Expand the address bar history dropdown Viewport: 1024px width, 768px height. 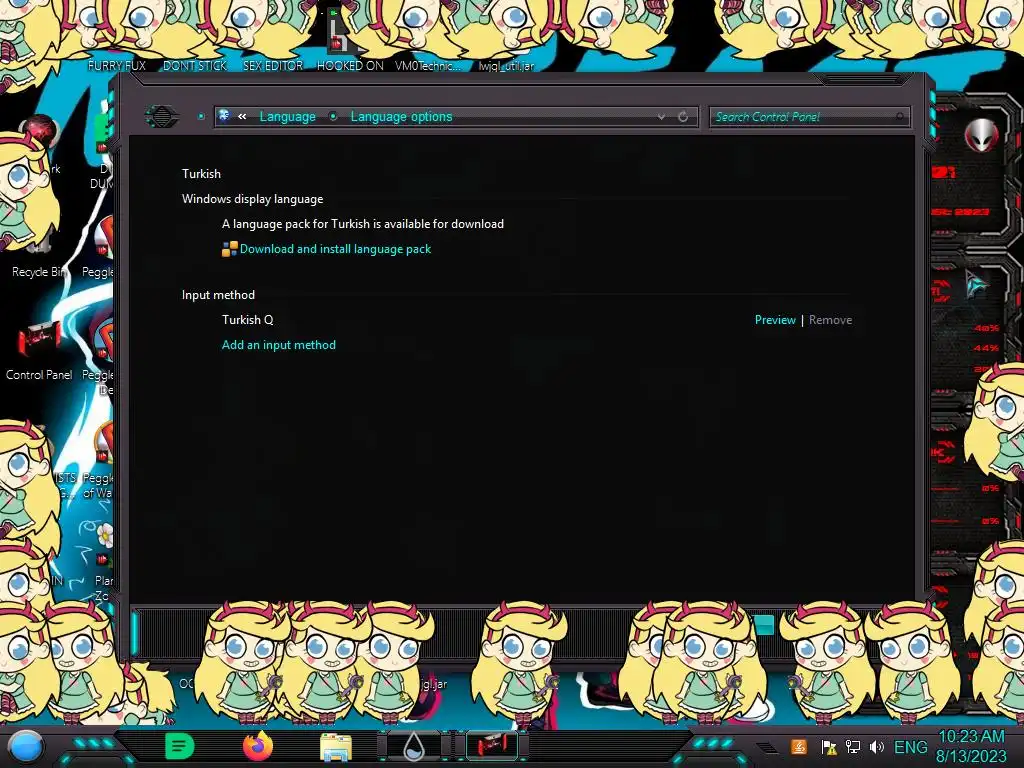pos(661,117)
